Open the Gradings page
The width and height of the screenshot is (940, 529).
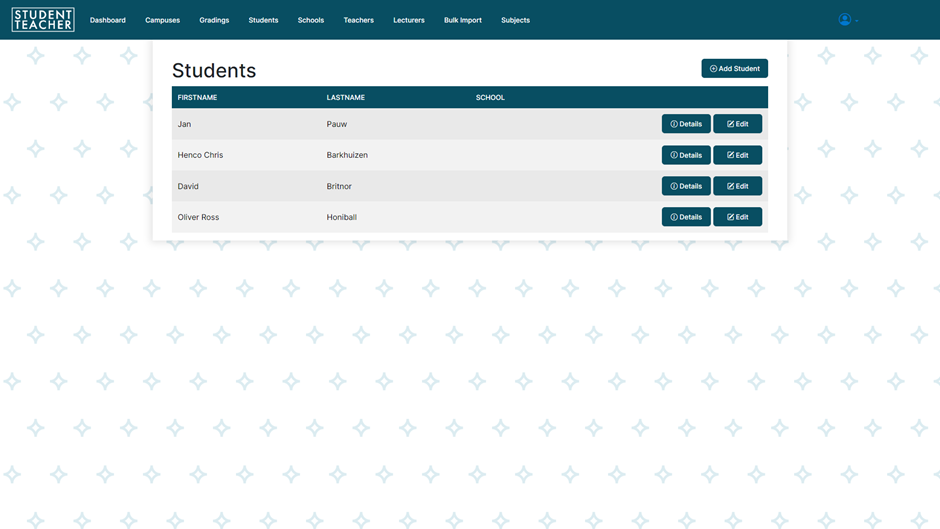point(214,20)
